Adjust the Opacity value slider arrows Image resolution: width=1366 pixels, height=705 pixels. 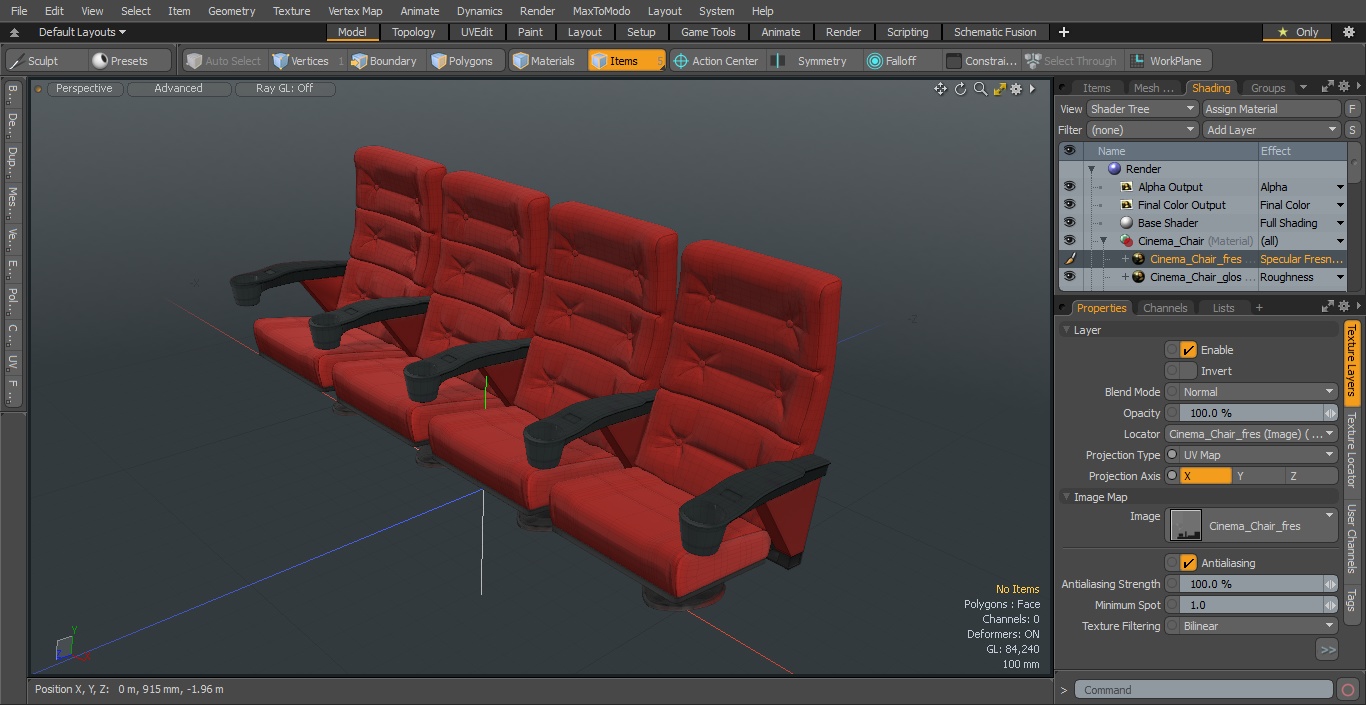[1330, 413]
